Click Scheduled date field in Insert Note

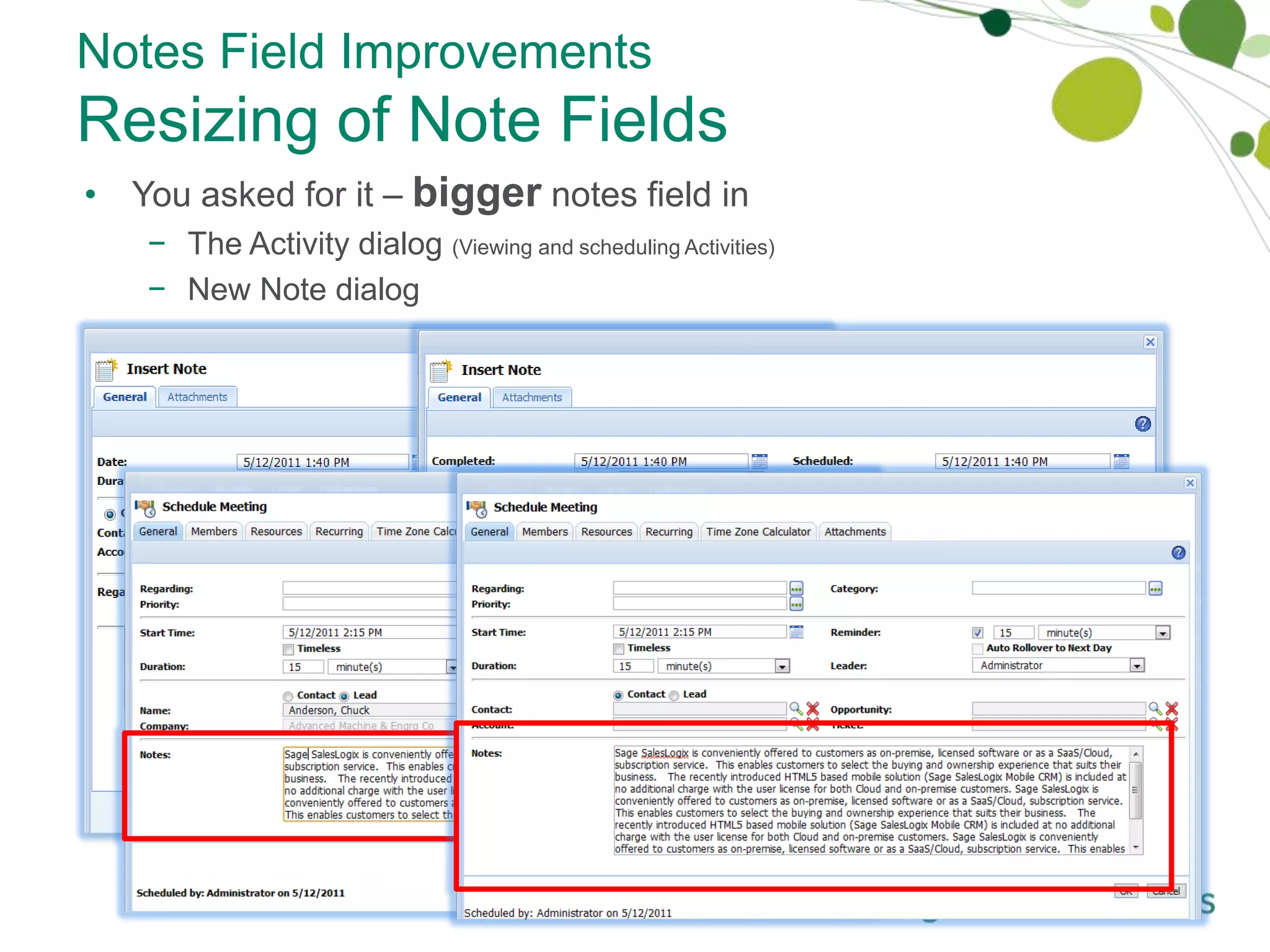point(1023,462)
